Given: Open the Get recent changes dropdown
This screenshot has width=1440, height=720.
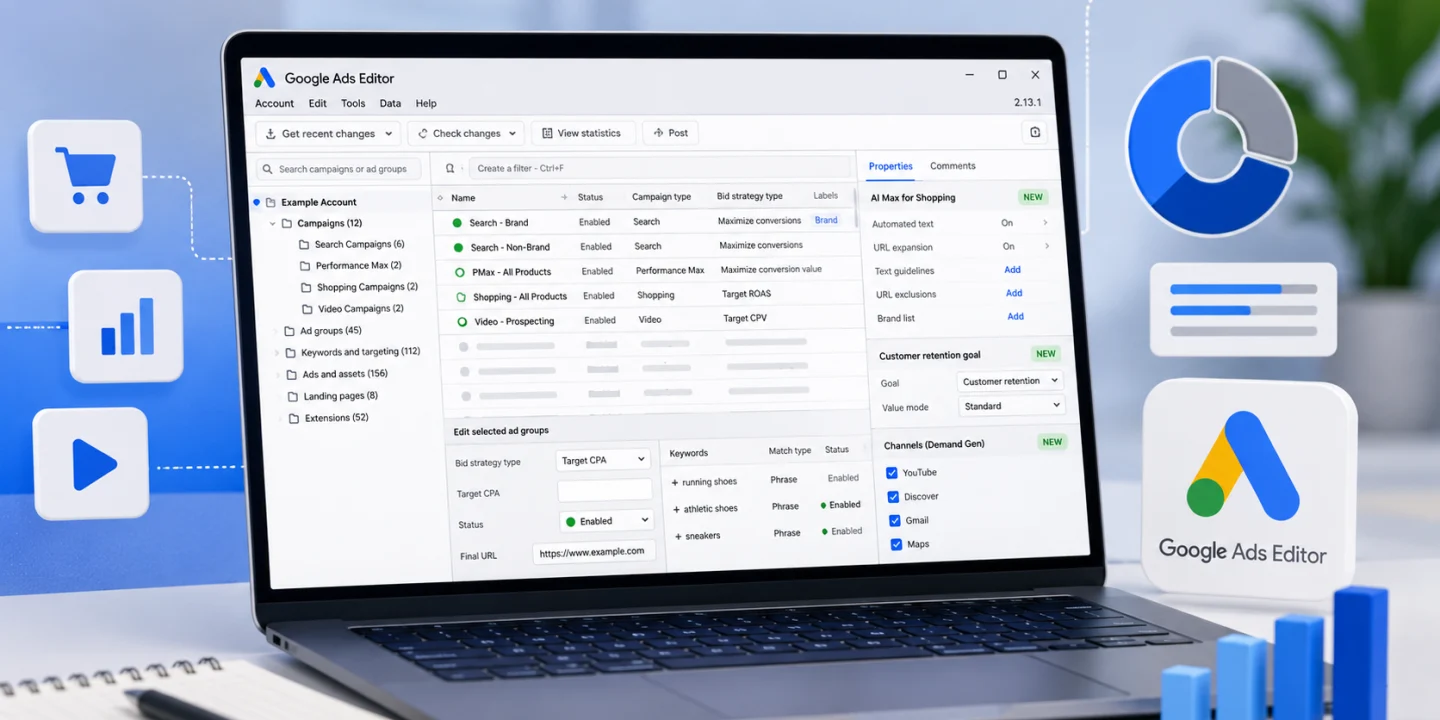Looking at the screenshot, I should tap(328, 133).
